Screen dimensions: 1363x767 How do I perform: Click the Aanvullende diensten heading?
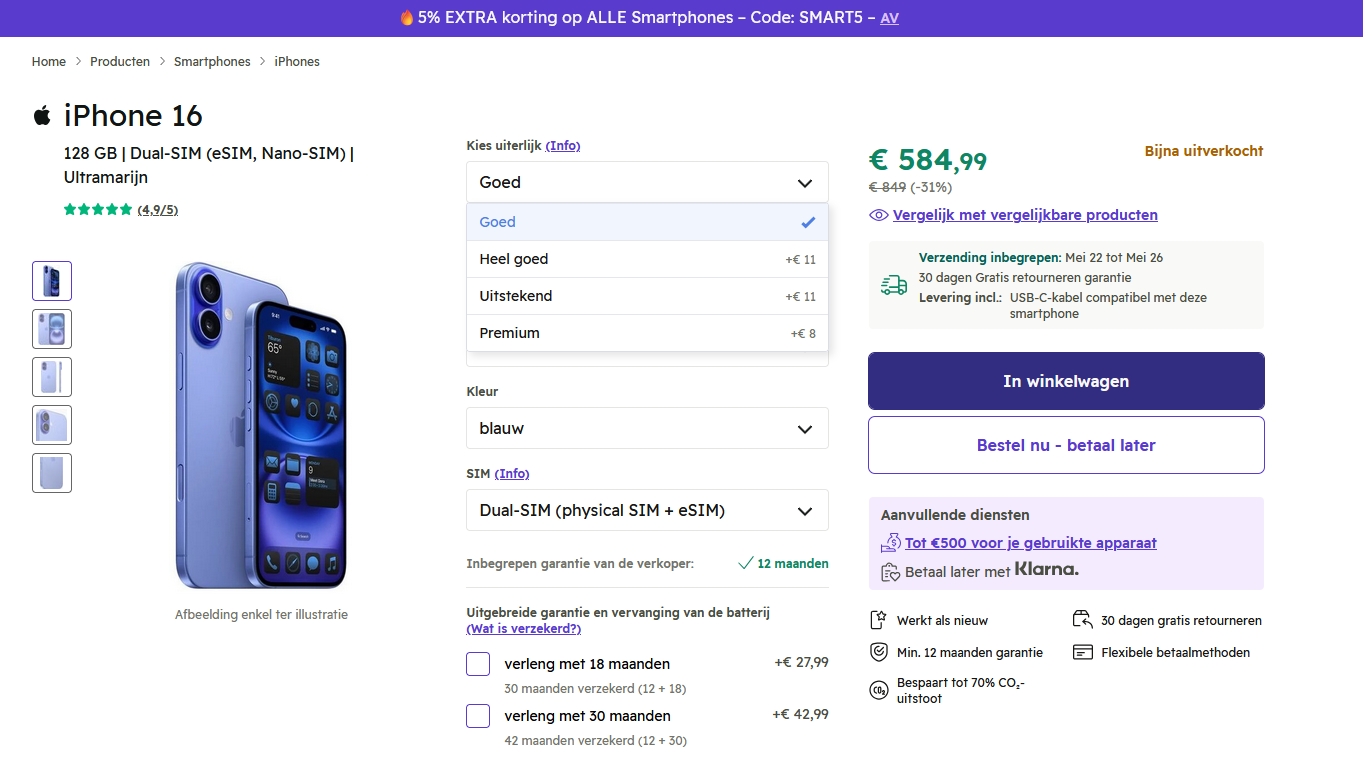[955, 516]
